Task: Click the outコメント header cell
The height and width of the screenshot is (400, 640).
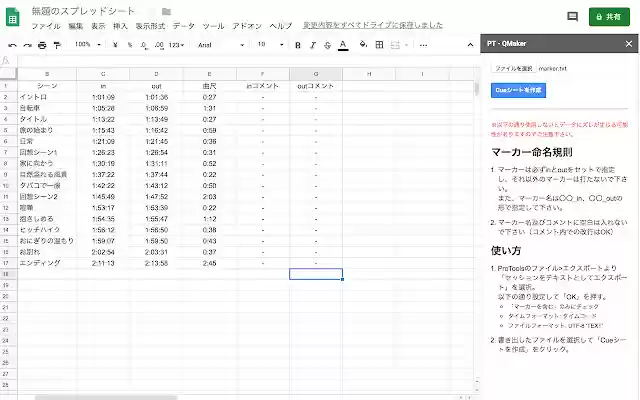Action: (x=316, y=86)
